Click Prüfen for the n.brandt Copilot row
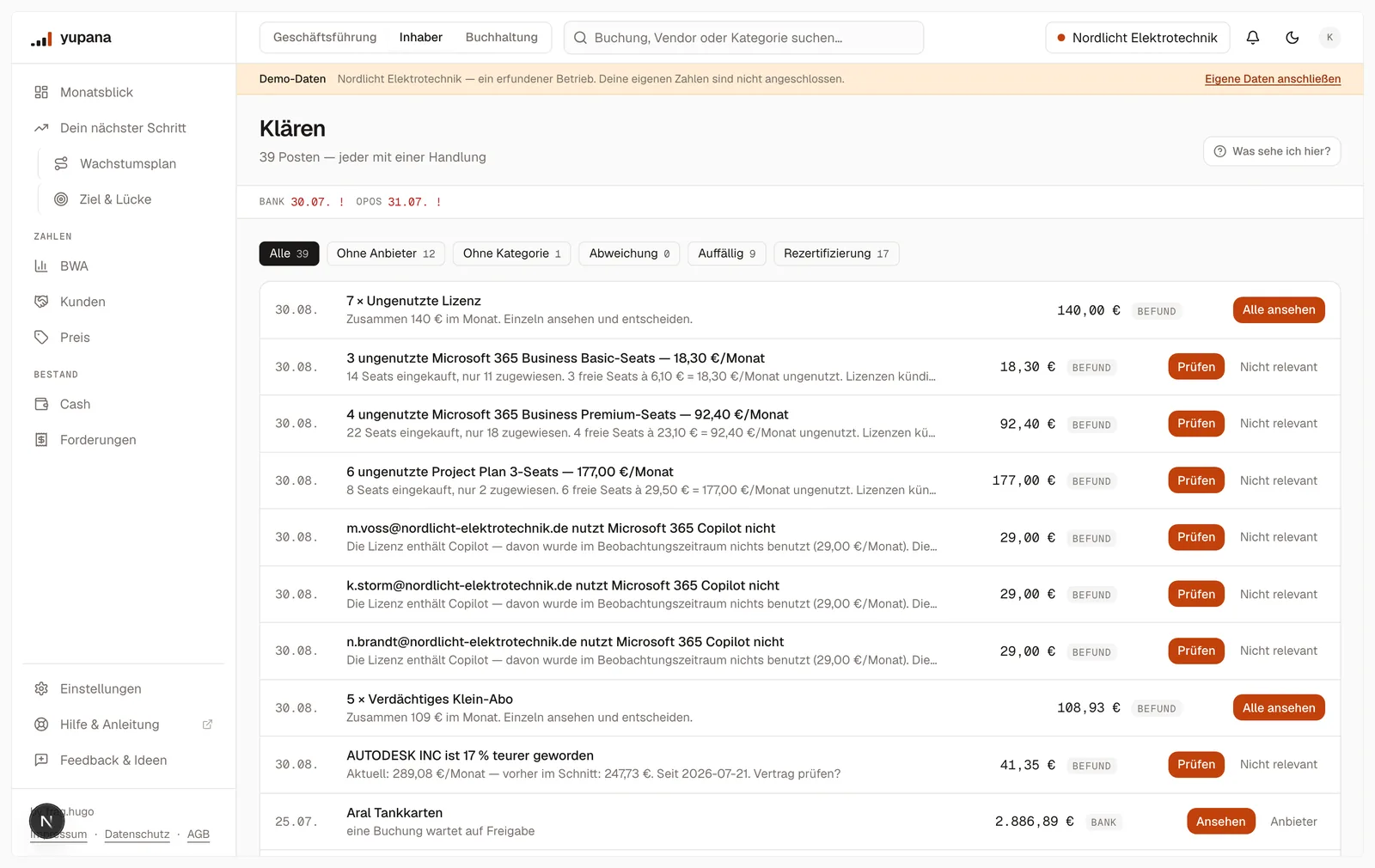This screenshot has height=868, width=1375. (x=1196, y=651)
